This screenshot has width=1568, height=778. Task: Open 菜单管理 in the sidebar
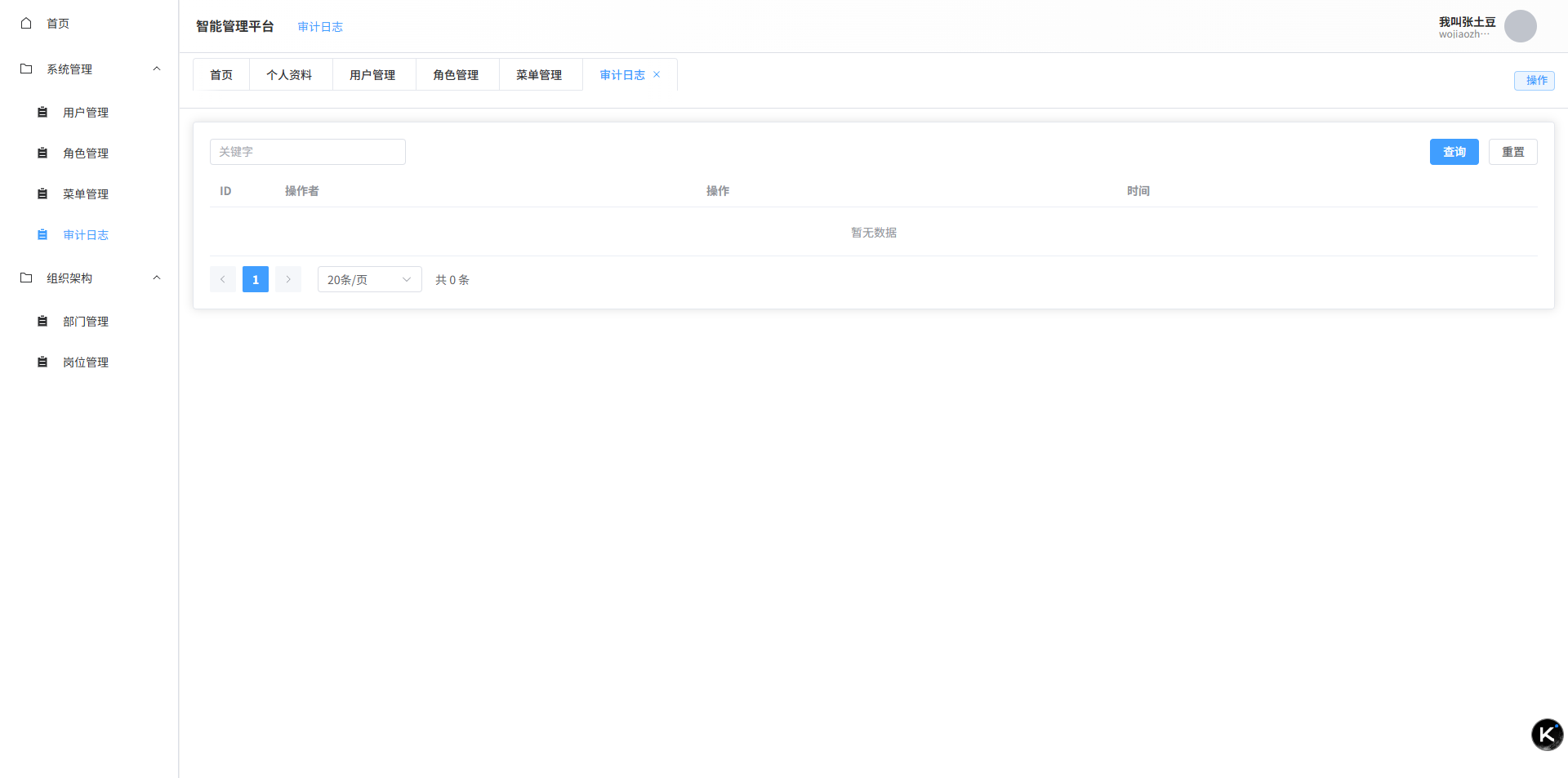(89, 193)
